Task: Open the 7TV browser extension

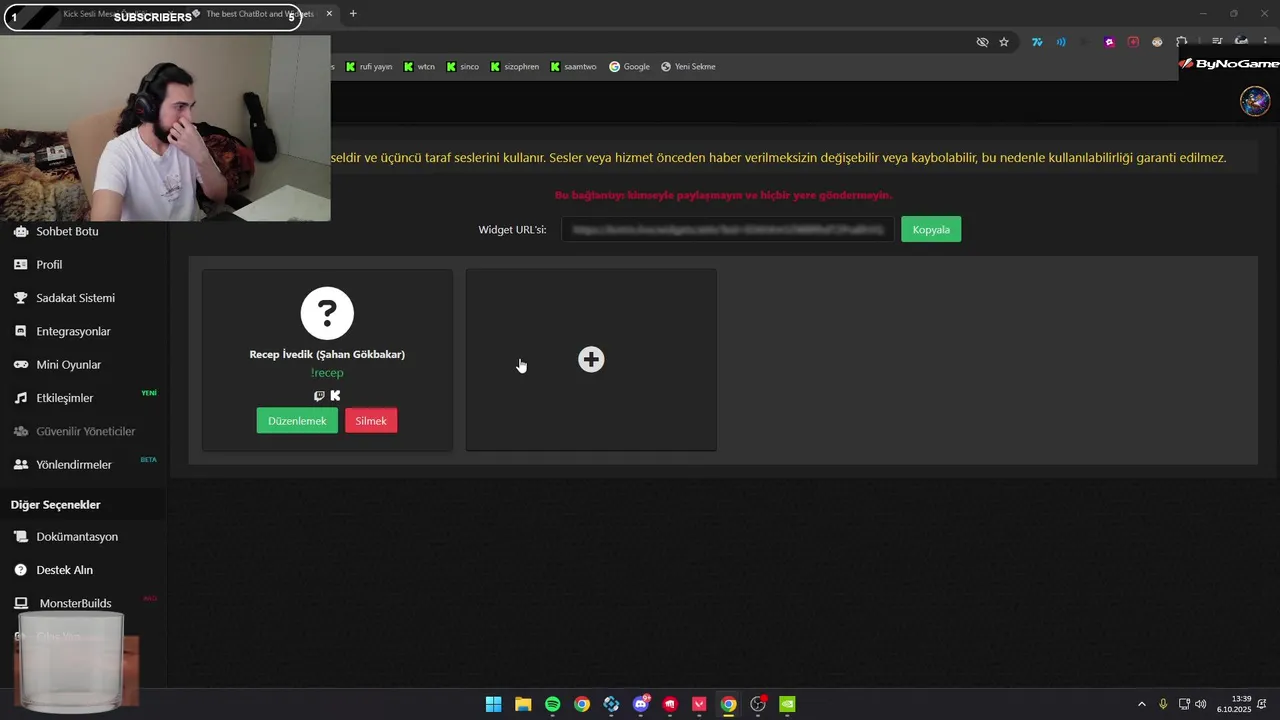Action: (x=1037, y=42)
